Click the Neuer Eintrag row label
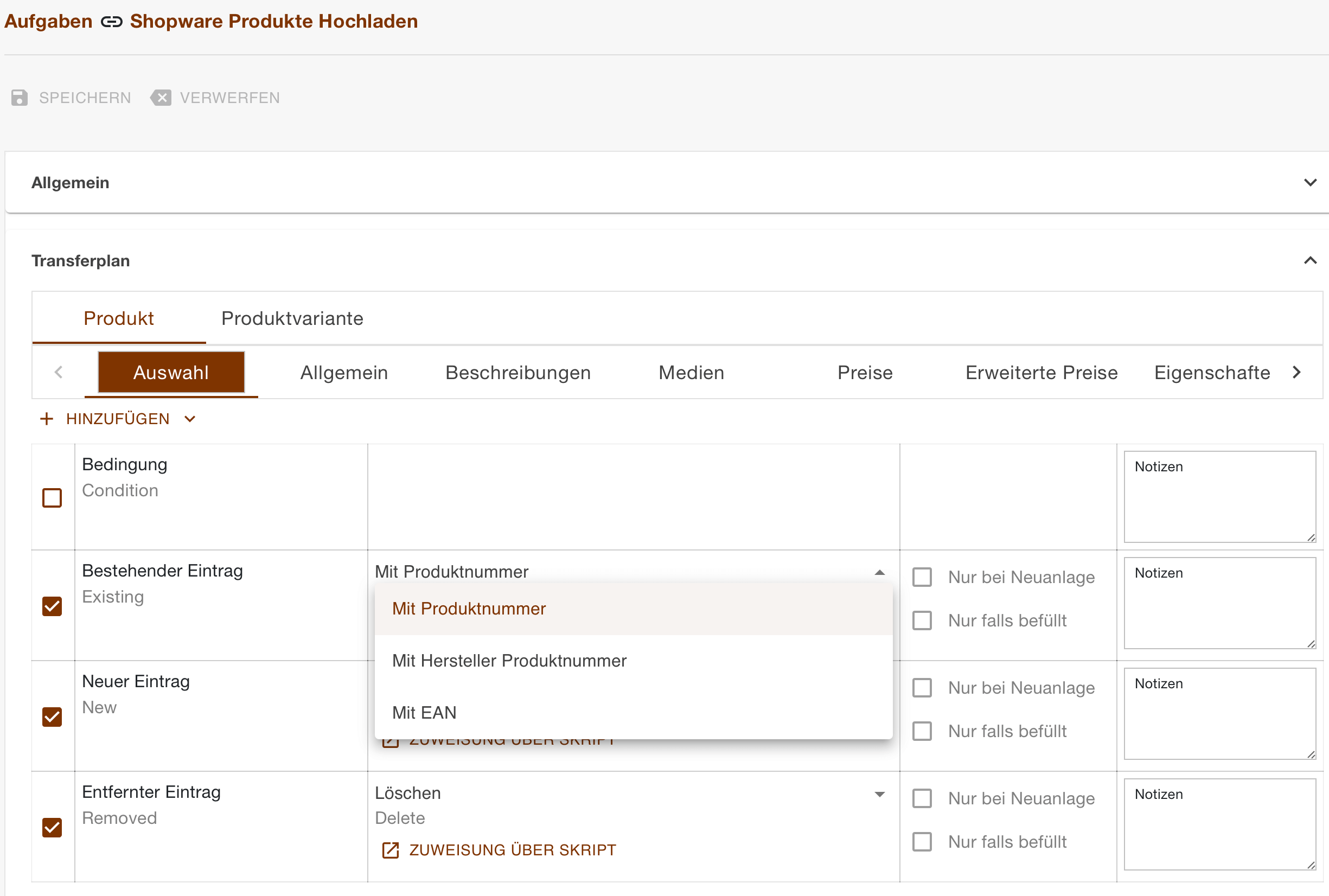Viewport: 1329px width, 896px height. pyautogui.click(x=136, y=681)
